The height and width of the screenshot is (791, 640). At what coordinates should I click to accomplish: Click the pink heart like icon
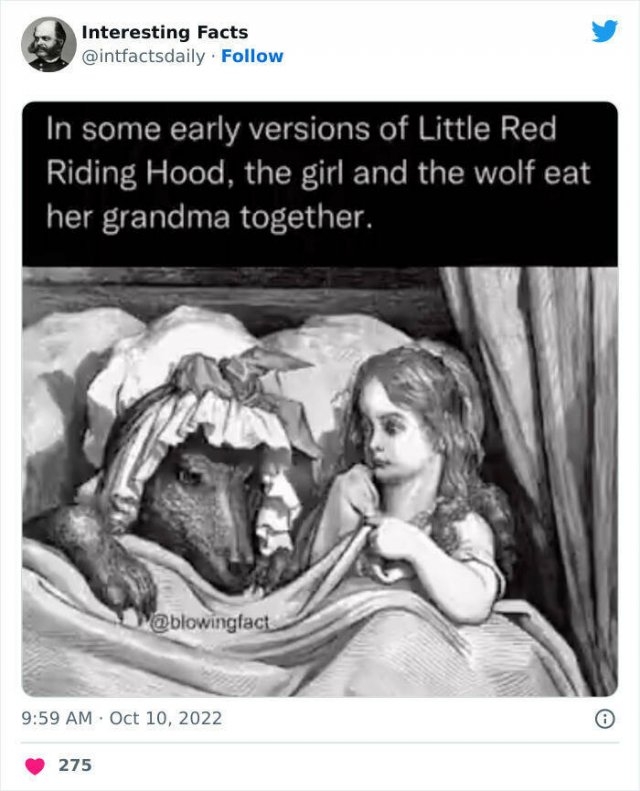(x=35, y=766)
